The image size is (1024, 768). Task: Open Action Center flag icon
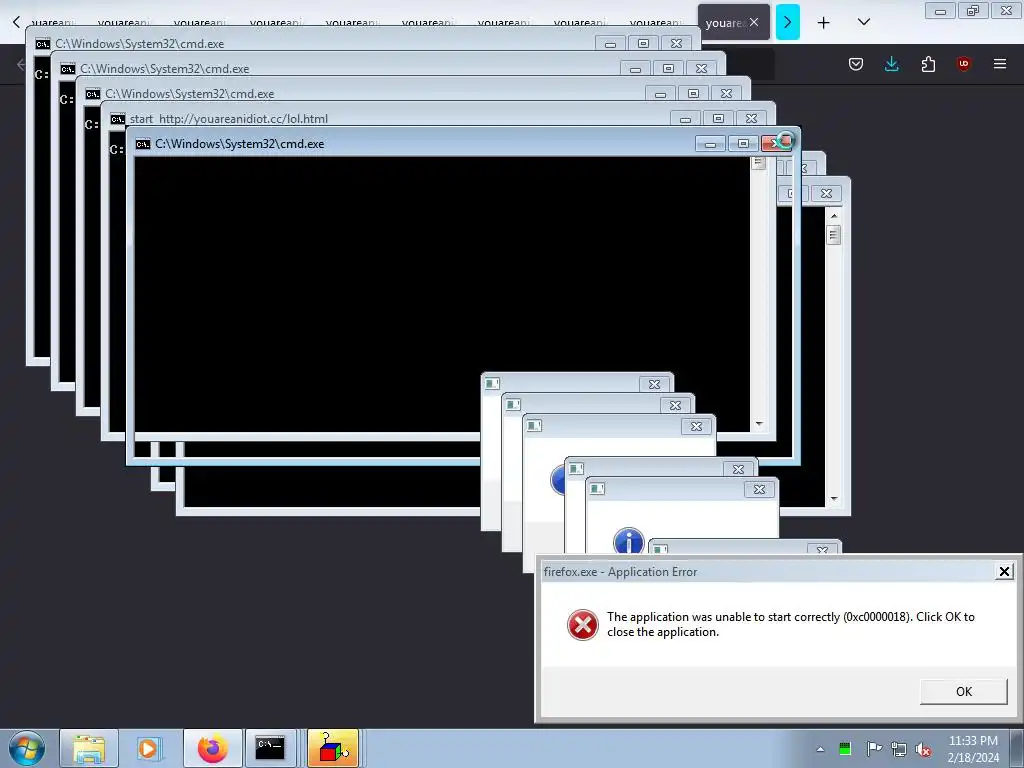[x=874, y=748]
